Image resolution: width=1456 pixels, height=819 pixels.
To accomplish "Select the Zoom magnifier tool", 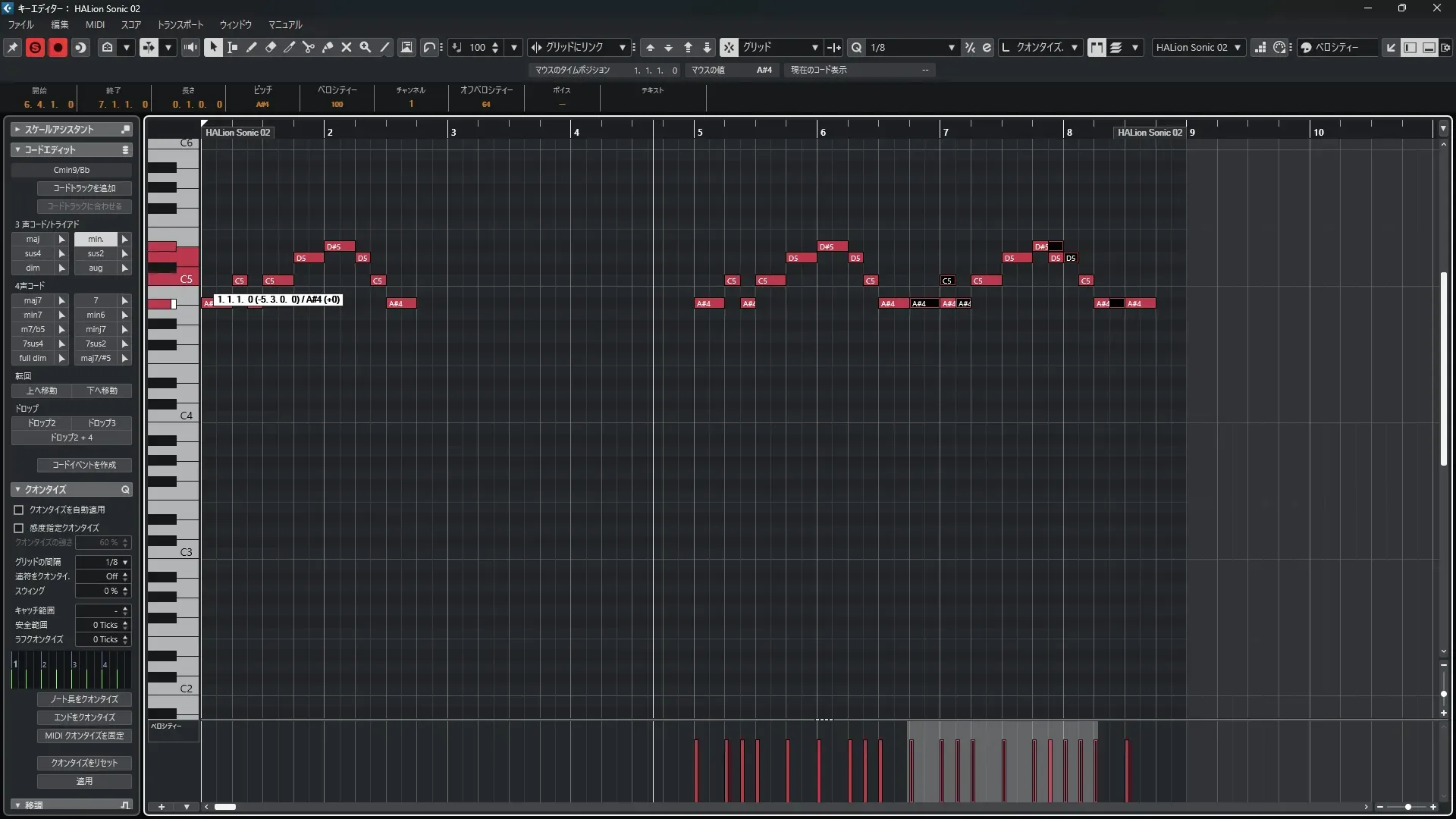I will [365, 47].
